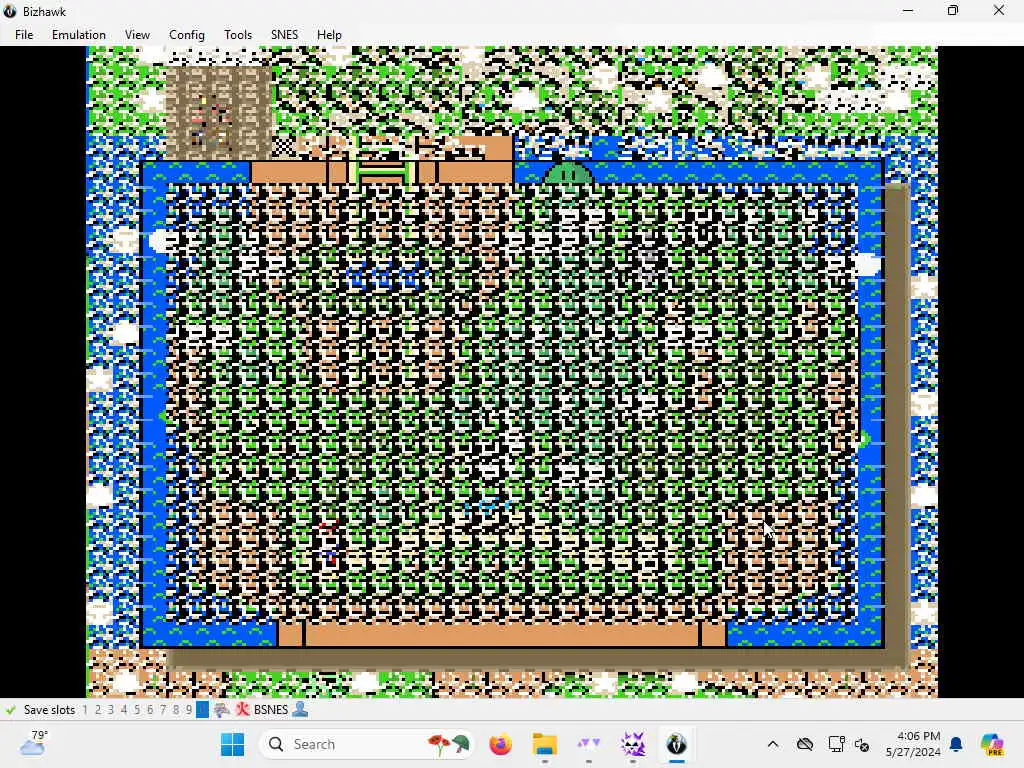Click the red kanji core icon
Screen dimensions: 1024x768
242,709
